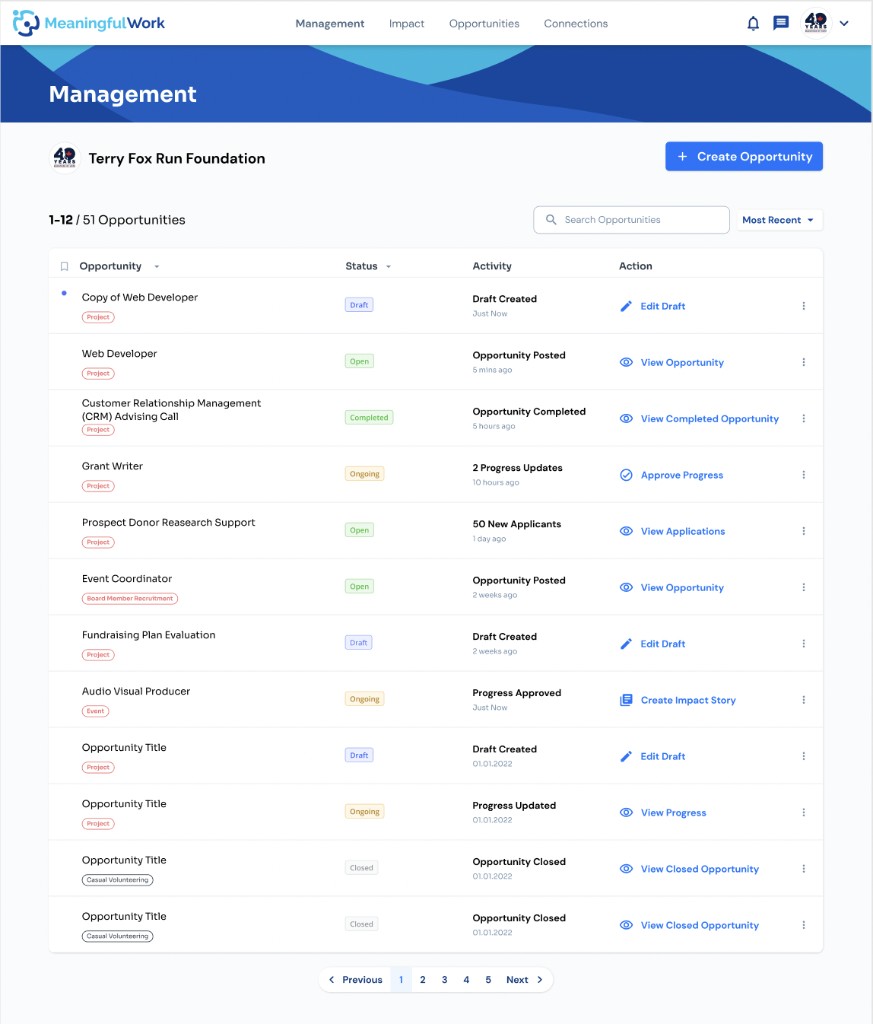Click View Opportunity for Event Coordinator

(671, 587)
